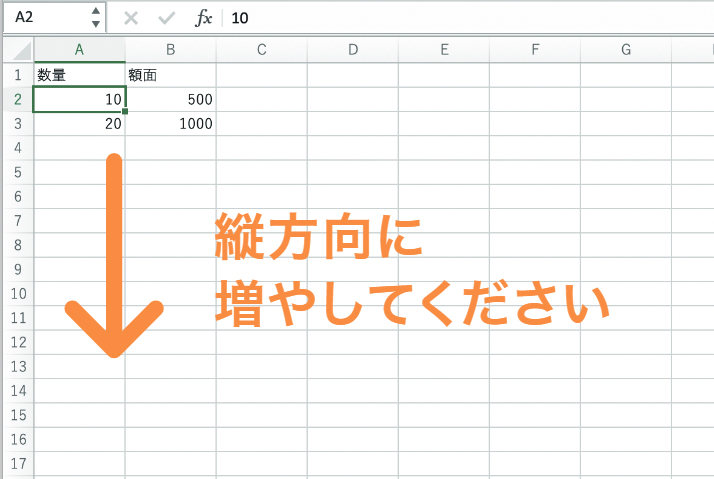This screenshot has height=479, width=714.
Task: Click cell B1 containing 額面
Action: point(170,74)
